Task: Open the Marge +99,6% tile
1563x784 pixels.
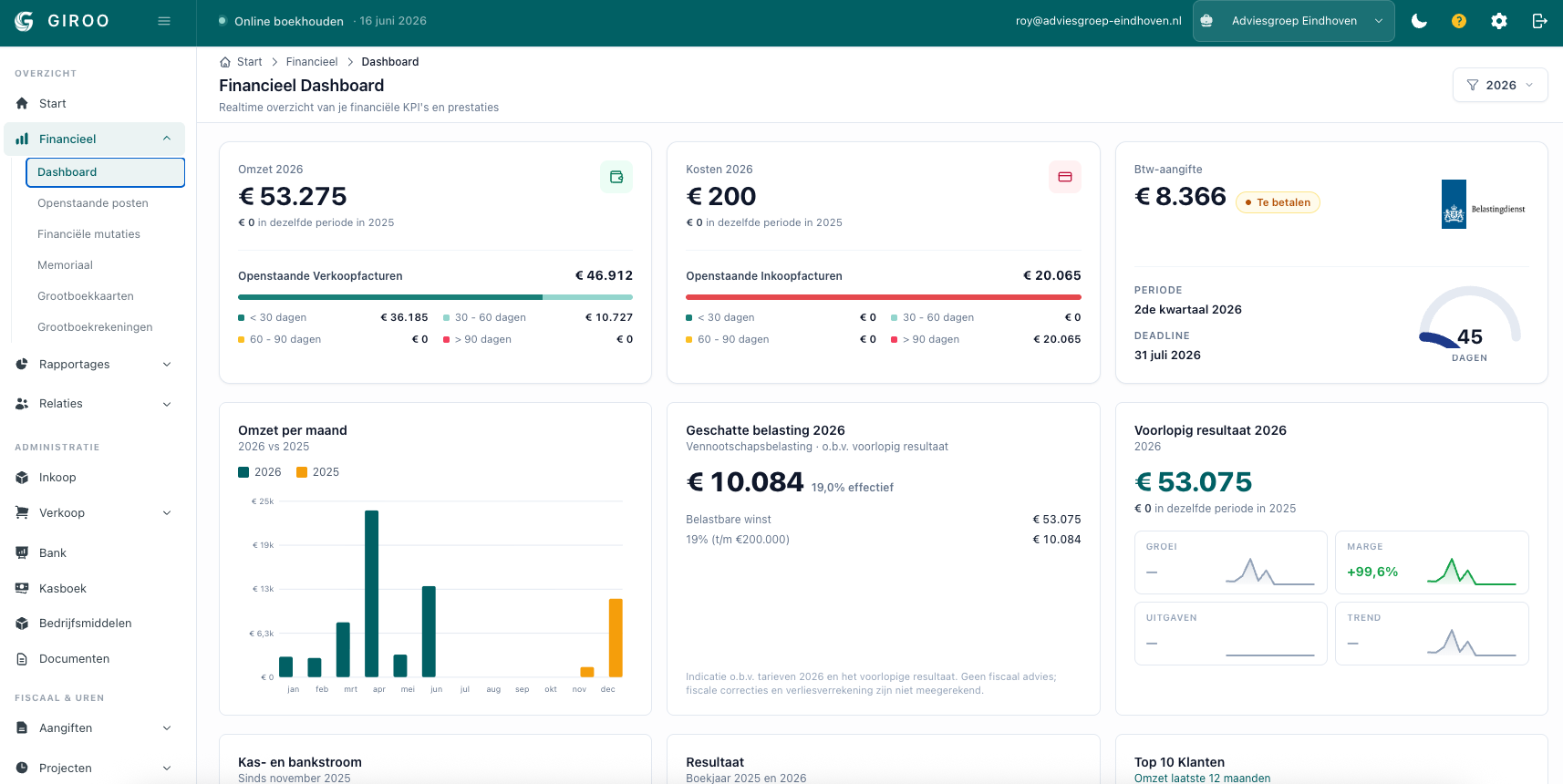Action: tap(1432, 562)
